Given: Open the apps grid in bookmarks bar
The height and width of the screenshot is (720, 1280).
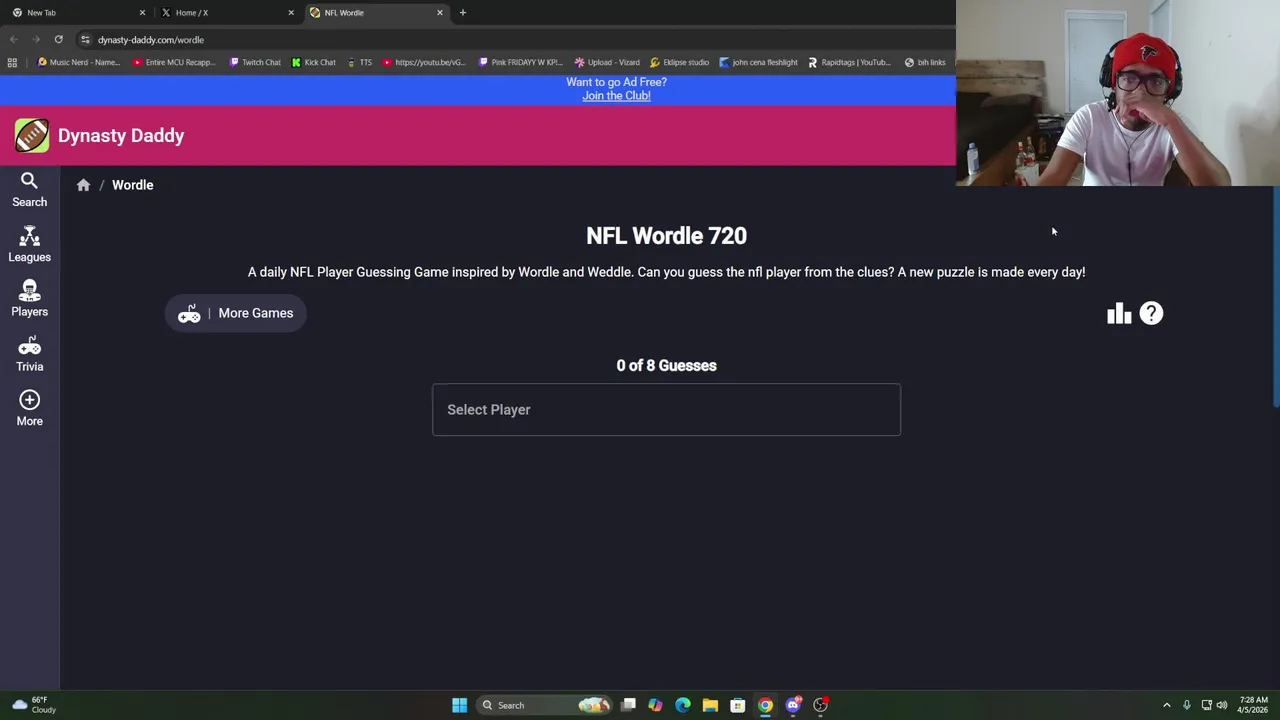Looking at the screenshot, I should (x=12, y=62).
